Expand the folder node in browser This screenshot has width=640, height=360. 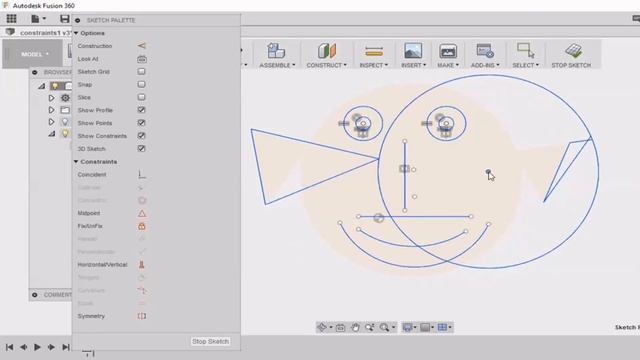51,110
